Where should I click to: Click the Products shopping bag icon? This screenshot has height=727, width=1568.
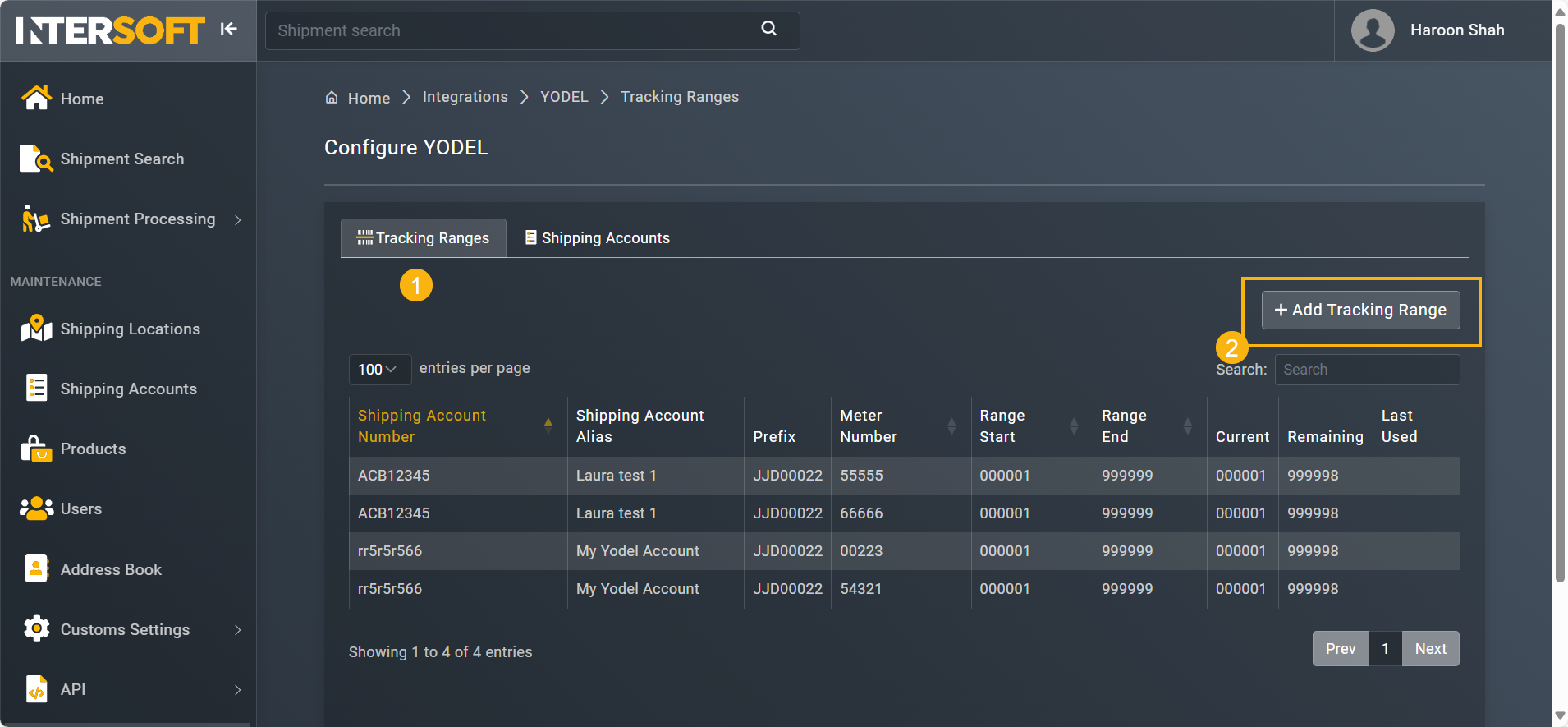(36, 449)
